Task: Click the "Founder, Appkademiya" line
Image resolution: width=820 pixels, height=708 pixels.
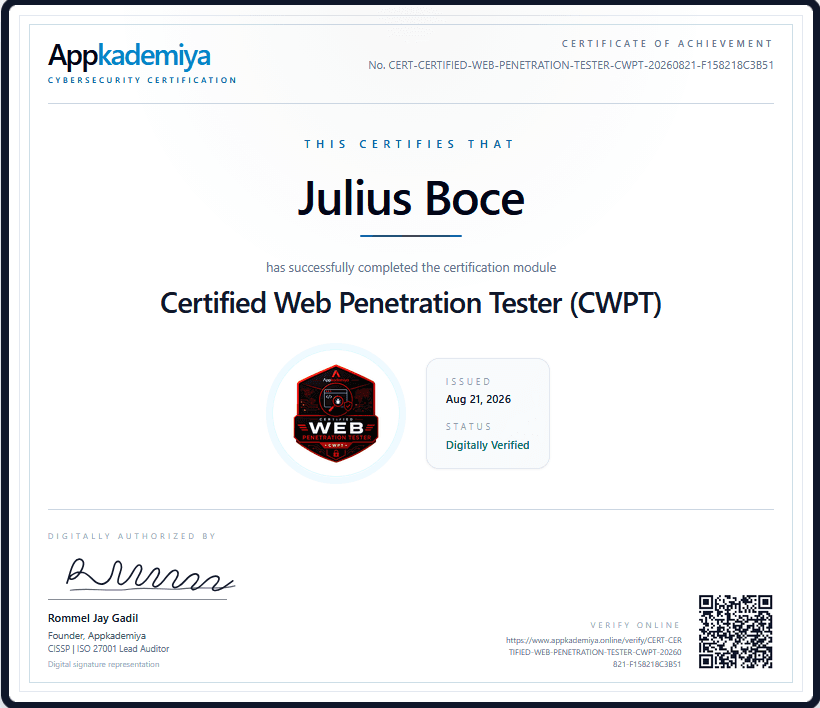Action: 97,636
